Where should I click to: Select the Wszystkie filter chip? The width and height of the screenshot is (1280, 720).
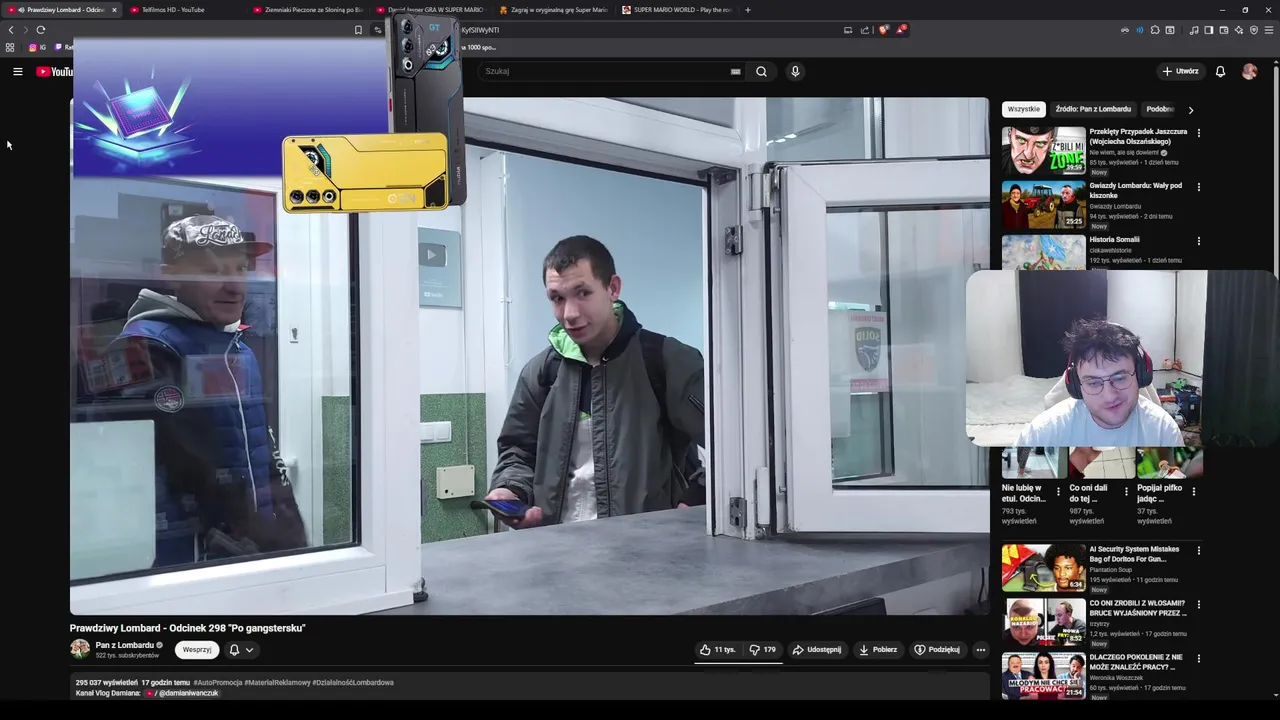(1023, 109)
